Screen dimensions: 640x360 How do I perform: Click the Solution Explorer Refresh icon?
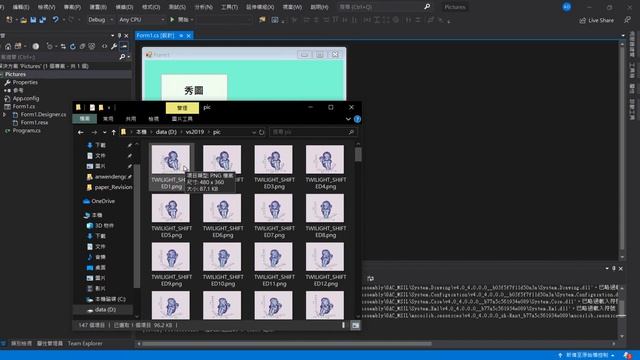pos(73,47)
